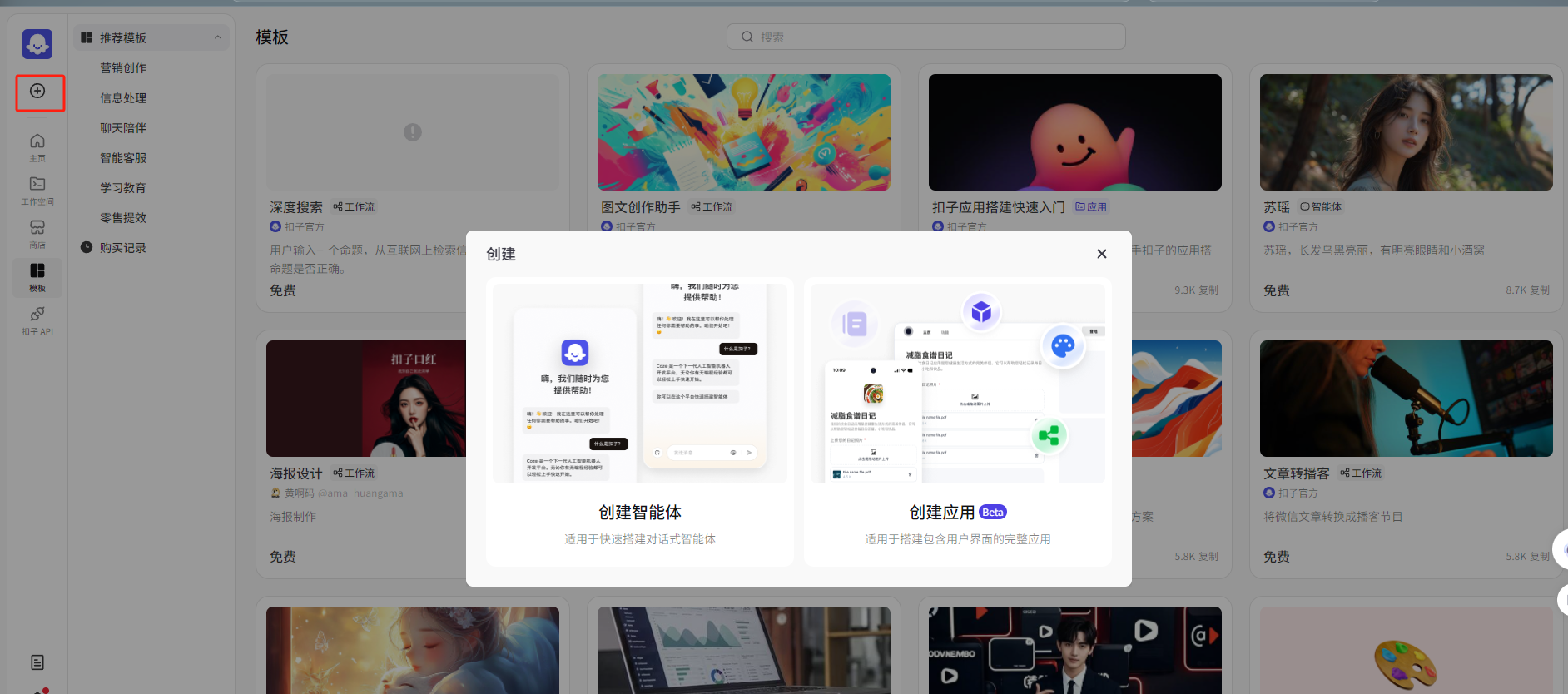Open the document icon at sidebar bottom
The height and width of the screenshot is (694, 1568).
coord(37,662)
